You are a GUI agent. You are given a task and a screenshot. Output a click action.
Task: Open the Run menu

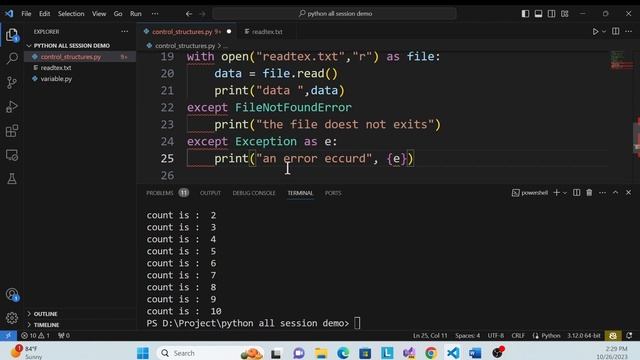point(136,13)
